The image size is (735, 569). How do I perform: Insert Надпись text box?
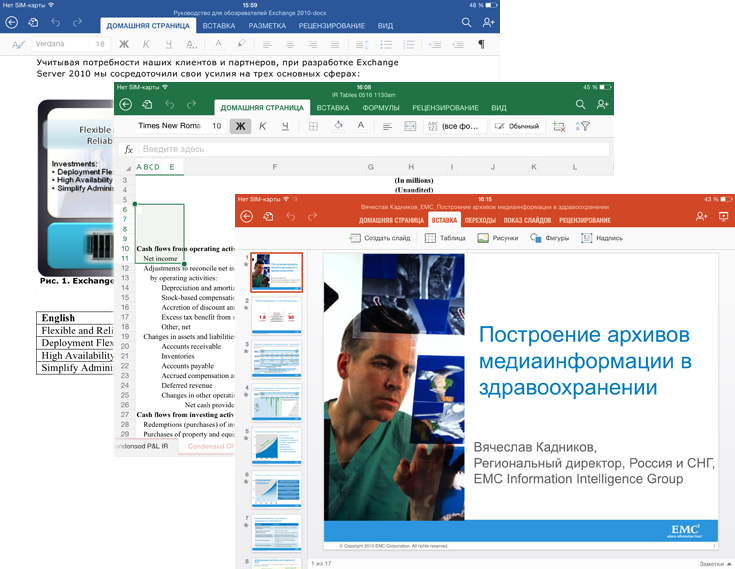coord(602,238)
